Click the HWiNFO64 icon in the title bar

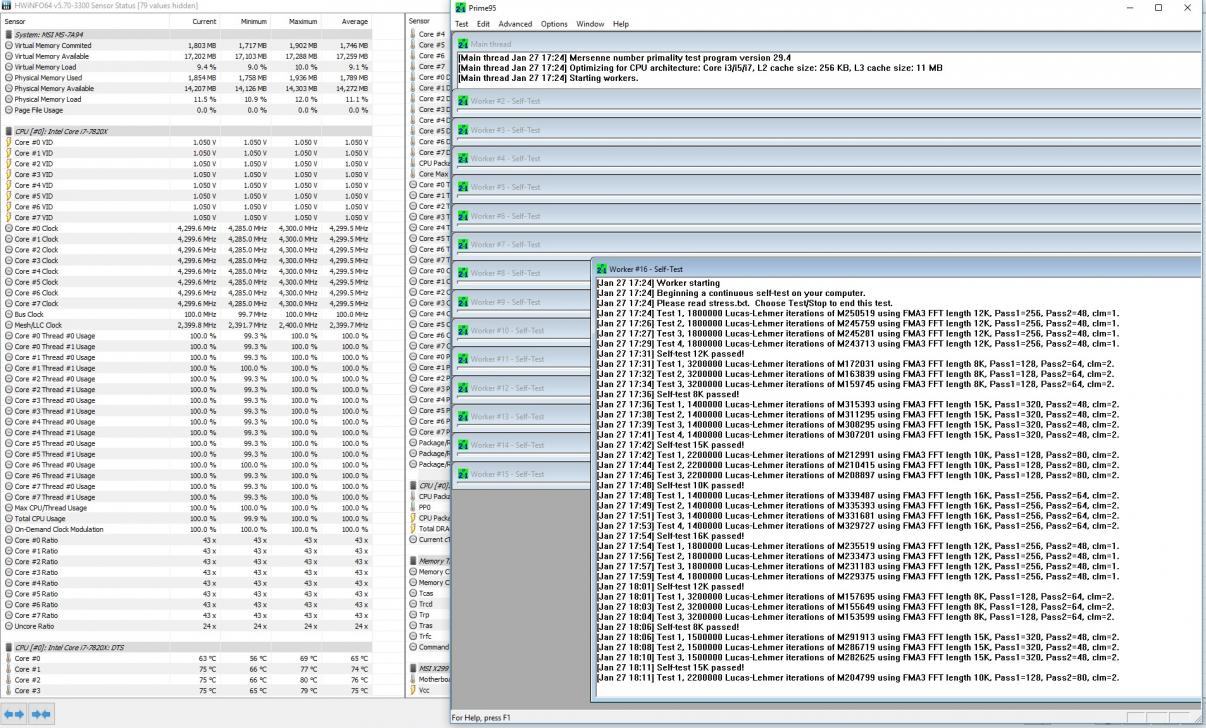pos(6,5)
